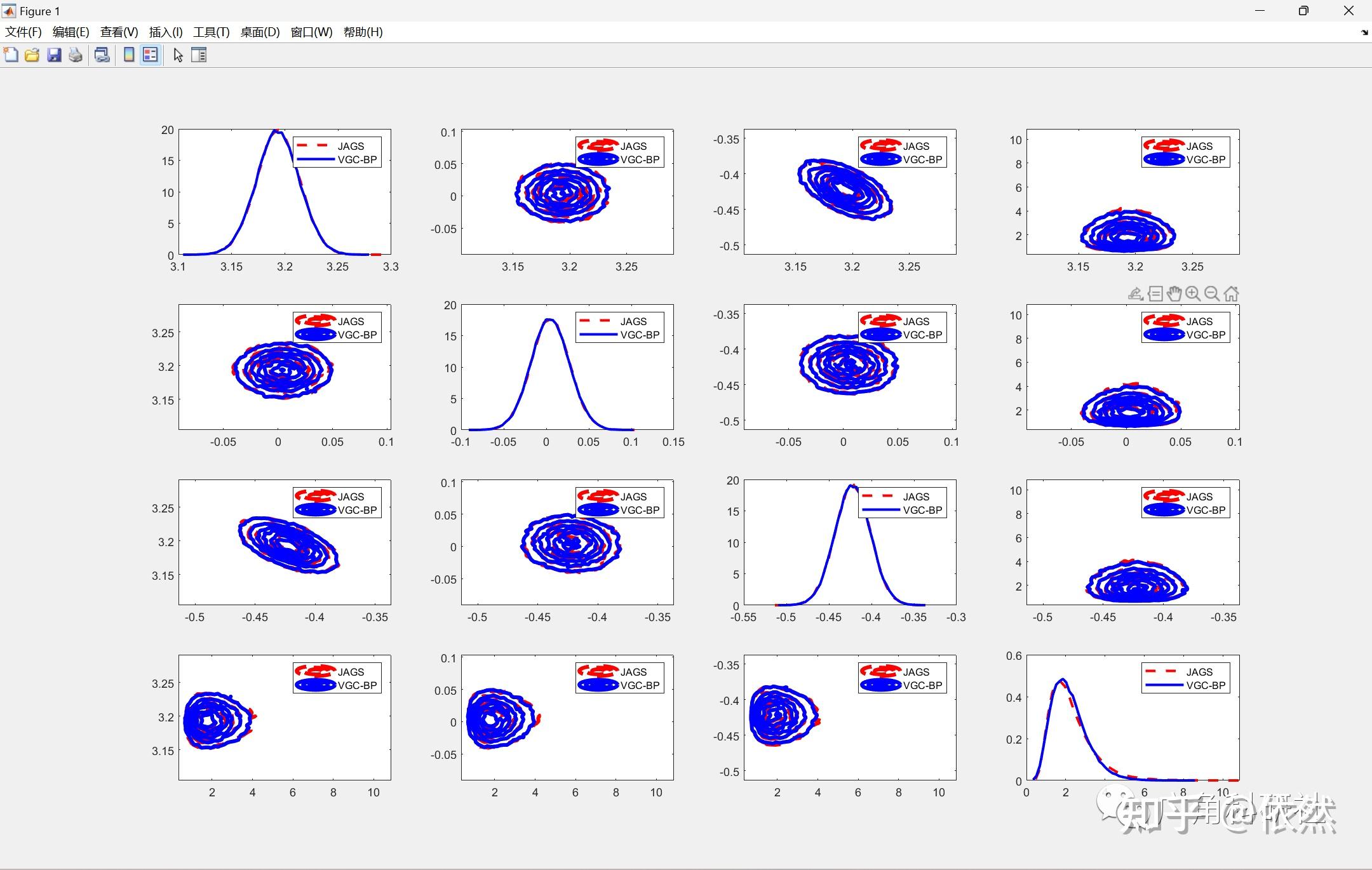Click the Open File folder icon

(x=32, y=55)
